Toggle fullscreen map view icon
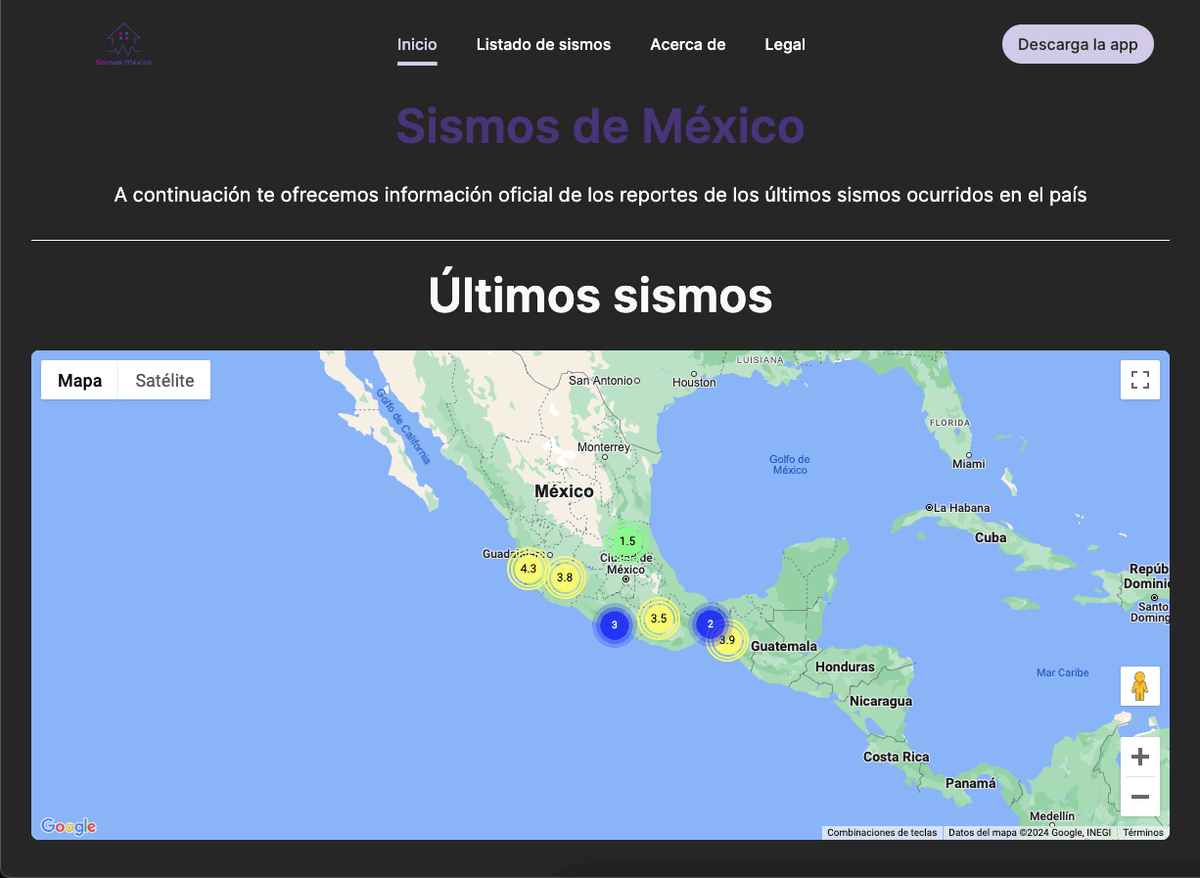 coord(1140,380)
